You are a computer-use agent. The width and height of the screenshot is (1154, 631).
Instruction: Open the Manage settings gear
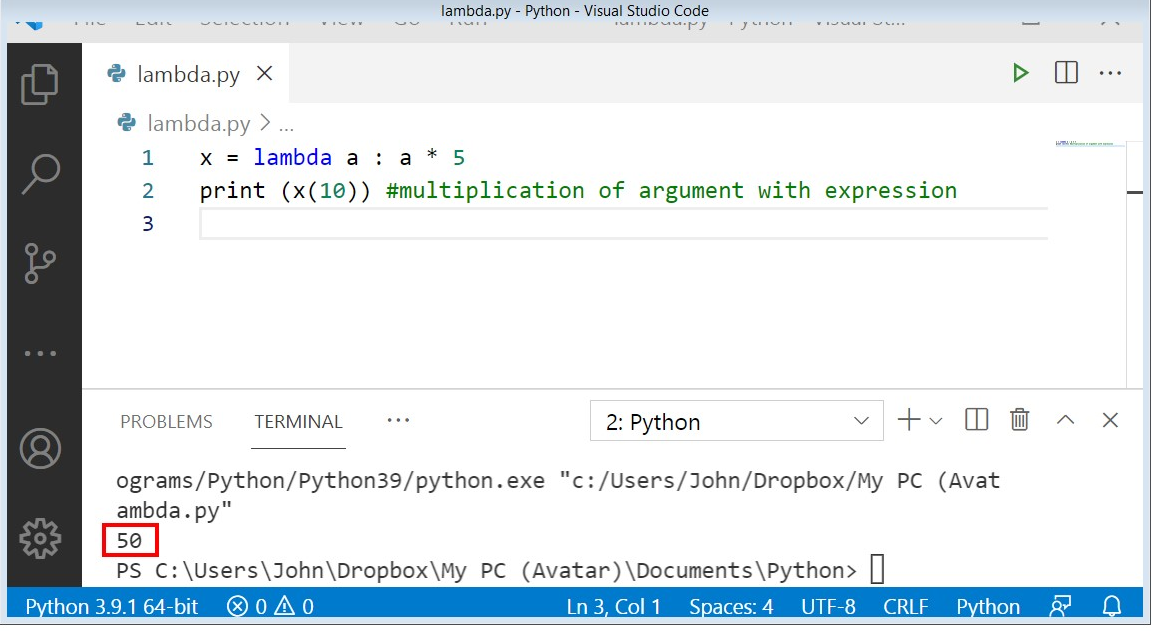click(41, 537)
